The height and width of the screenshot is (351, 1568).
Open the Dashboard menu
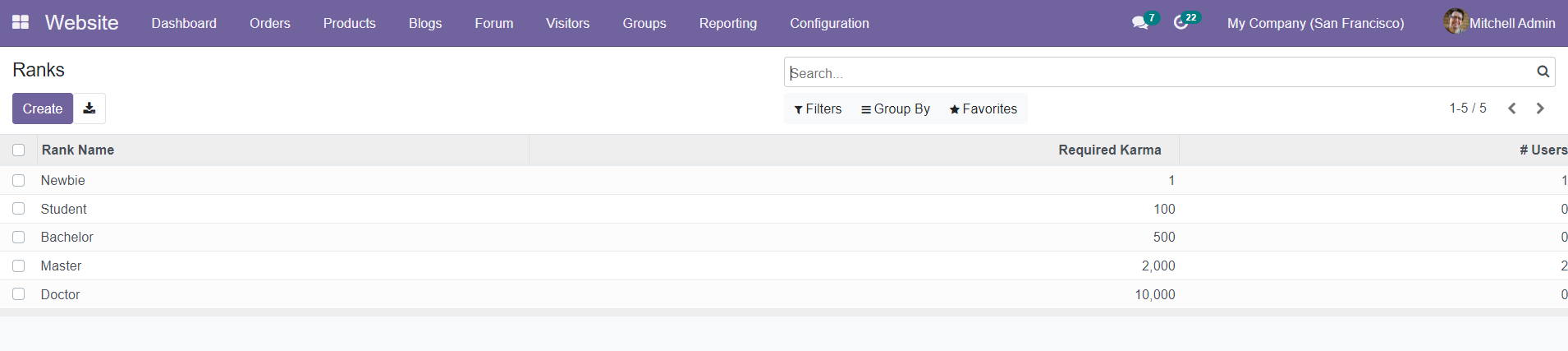tap(184, 23)
